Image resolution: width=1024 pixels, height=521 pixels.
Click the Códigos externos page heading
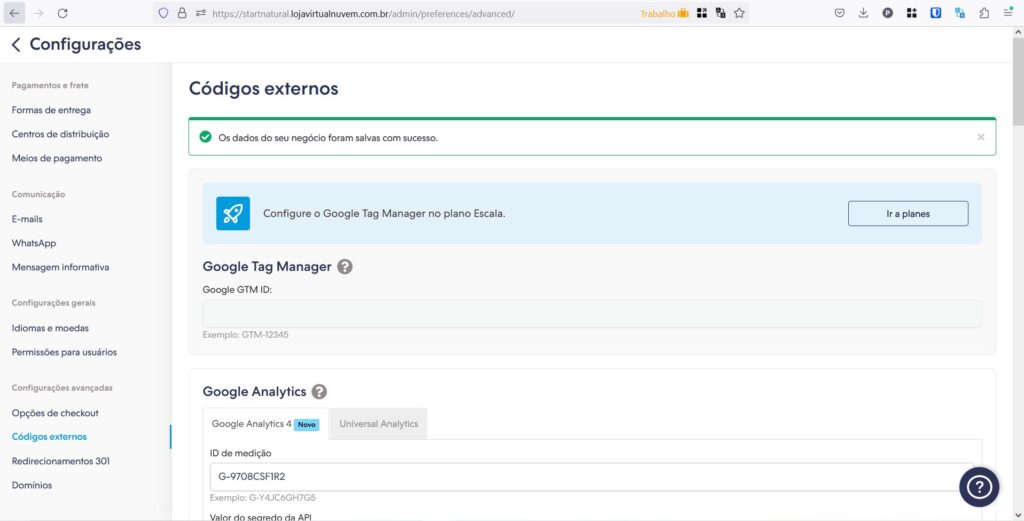pyautogui.click(x=264, y=89)
